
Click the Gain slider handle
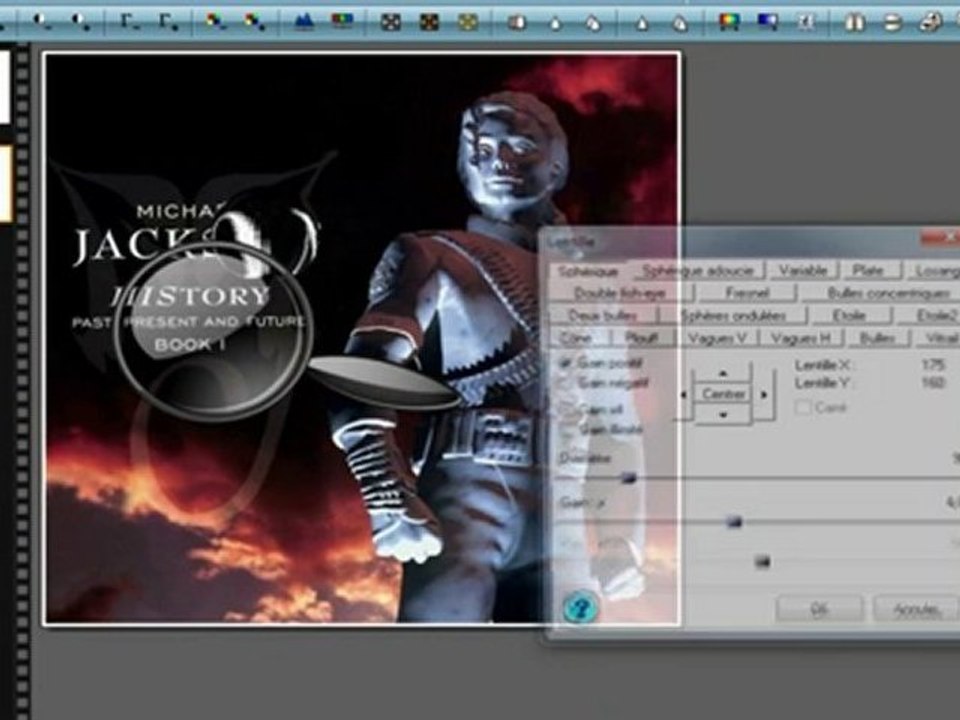[x=734, y=522]
